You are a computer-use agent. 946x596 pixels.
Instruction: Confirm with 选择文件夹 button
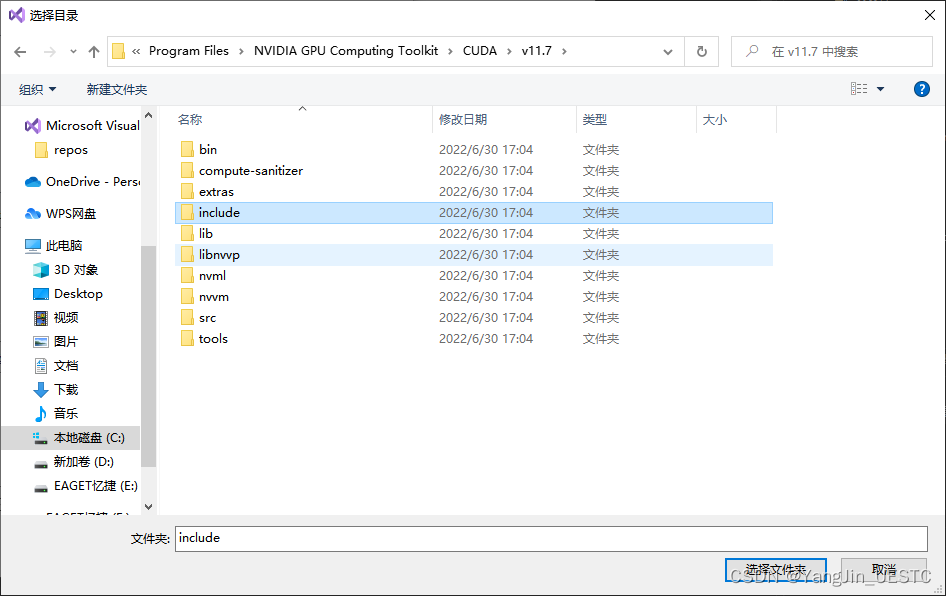click(x=775, y=569)
